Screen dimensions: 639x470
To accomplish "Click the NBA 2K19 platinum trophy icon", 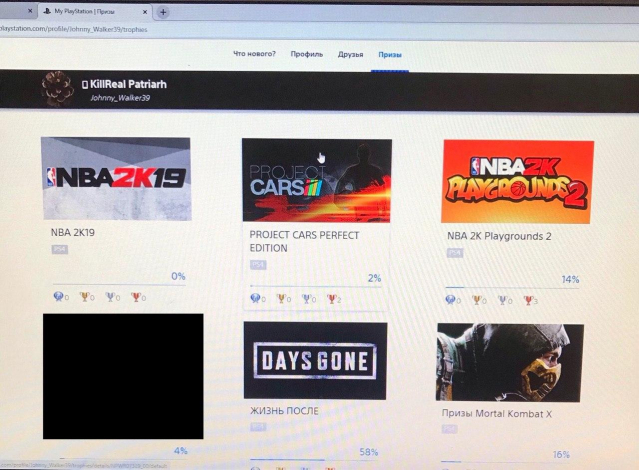I will click(58, 296).
